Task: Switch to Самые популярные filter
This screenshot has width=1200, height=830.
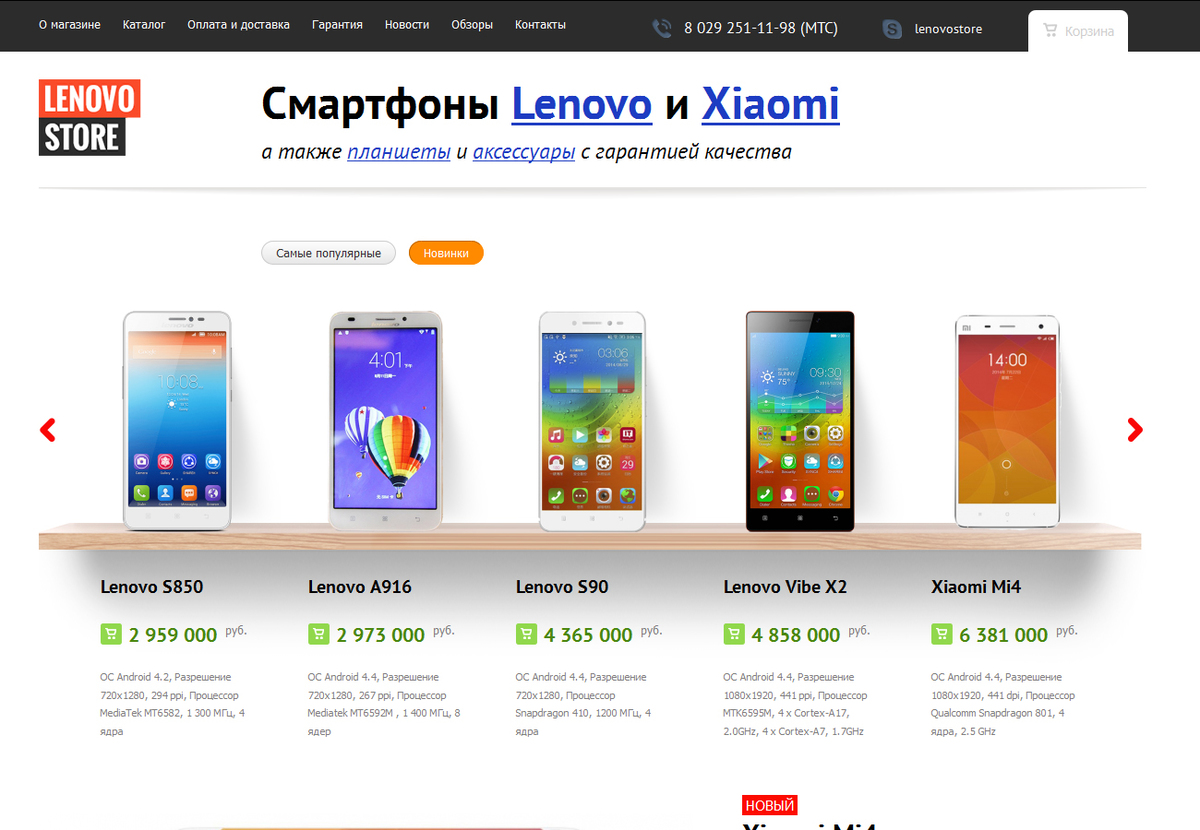Action: point(328,253)
